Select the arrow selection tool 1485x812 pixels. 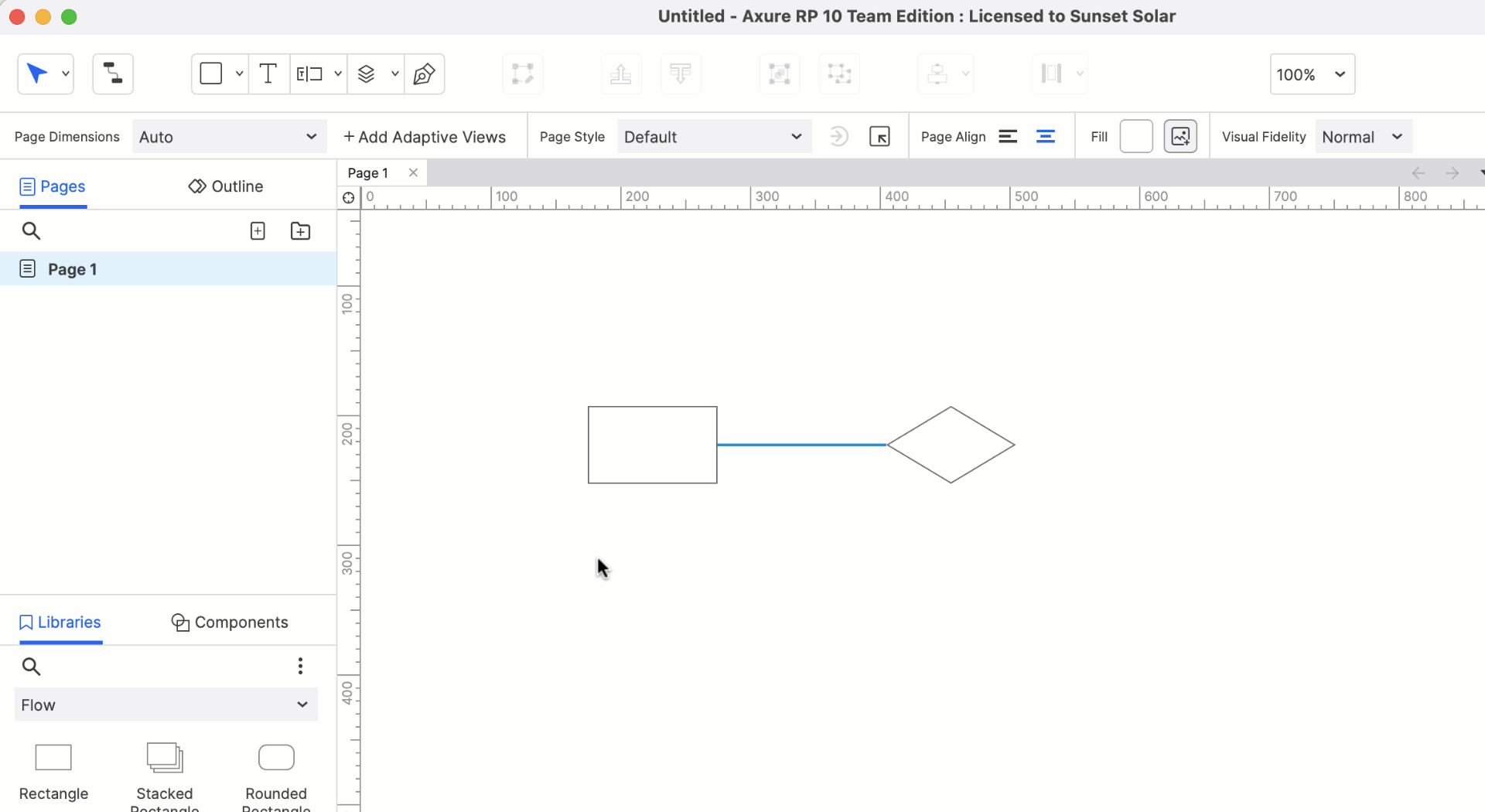click(36, 74)
